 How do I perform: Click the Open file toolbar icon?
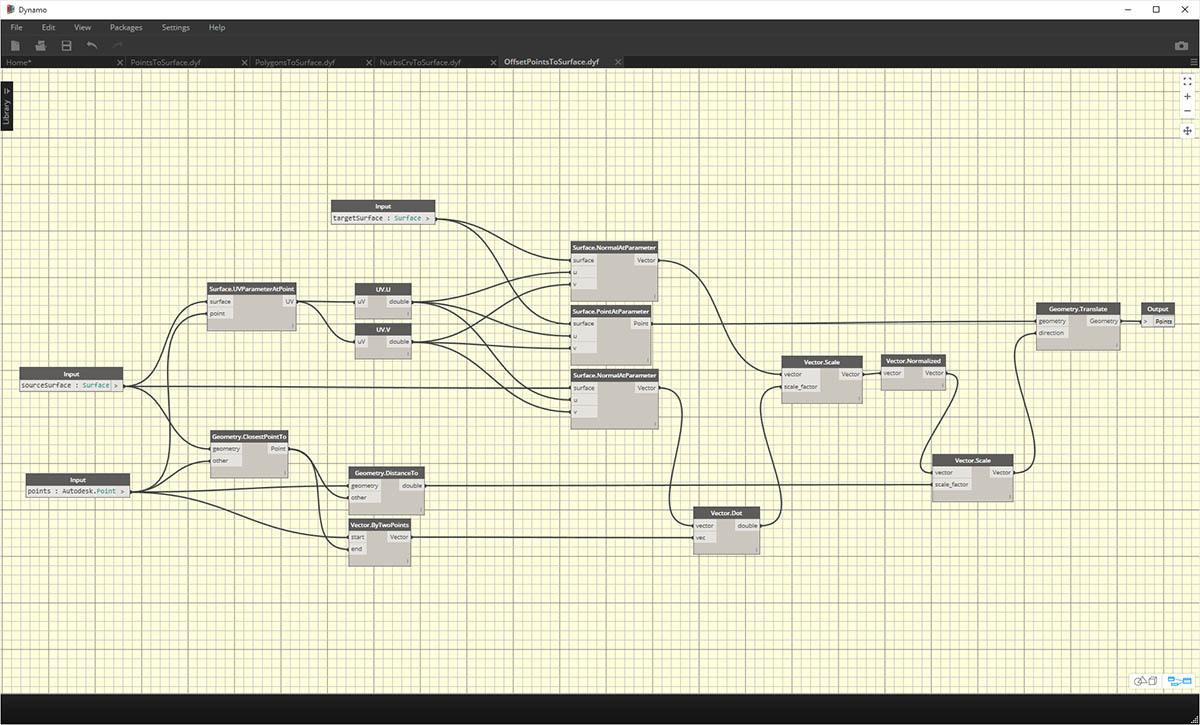click(x=41, y=46)
